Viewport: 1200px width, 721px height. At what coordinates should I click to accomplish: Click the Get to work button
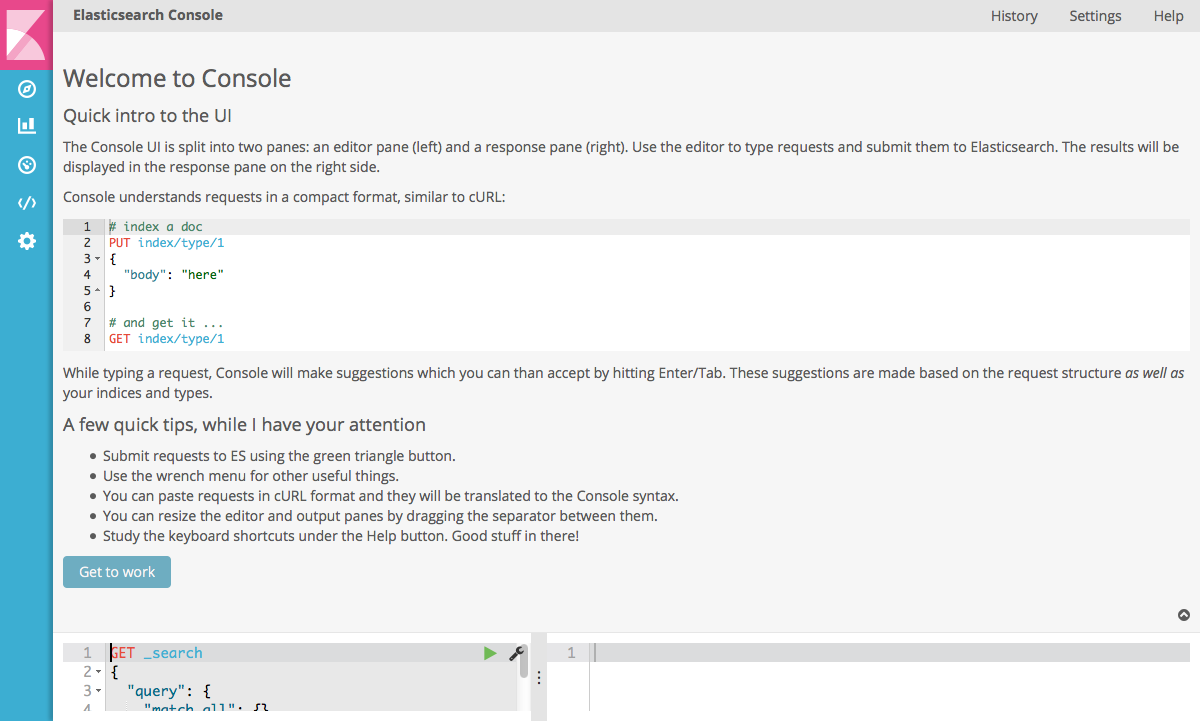[x=117, y=572]
